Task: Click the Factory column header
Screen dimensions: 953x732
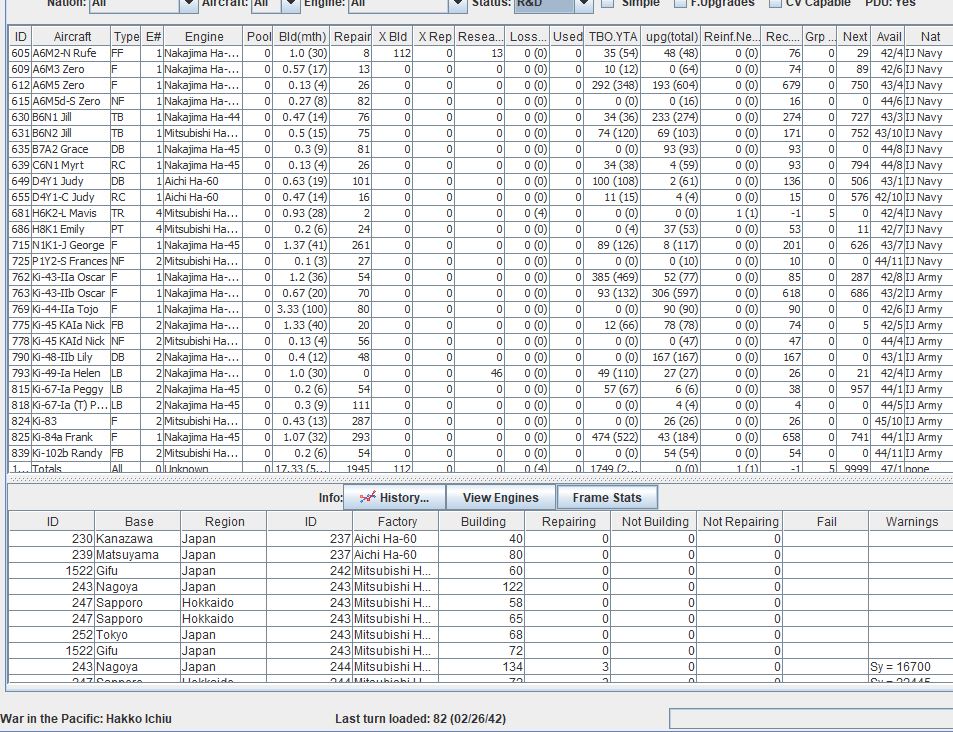Action: (396, 522)
